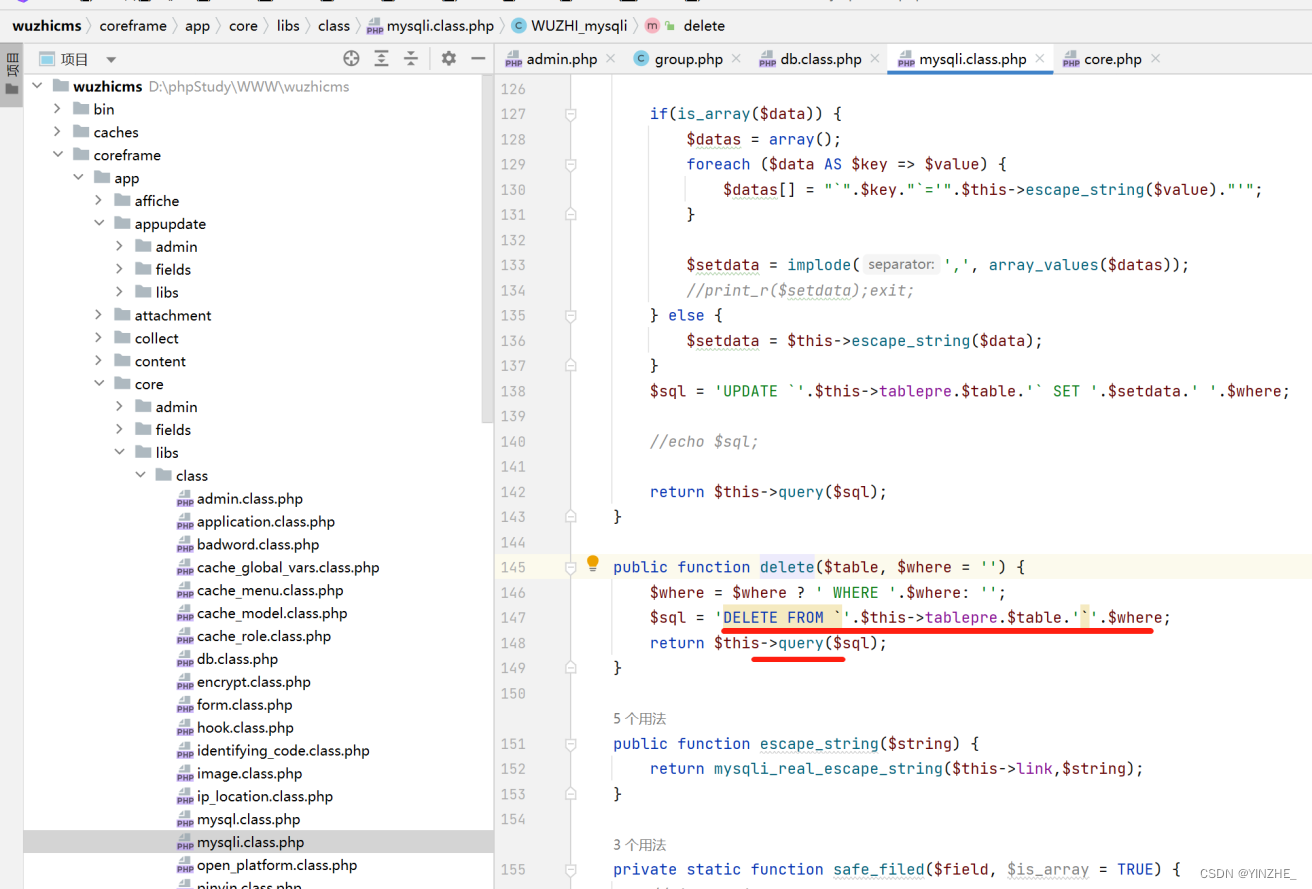This screenshot has height=889, width=1312.
Task: Expand the content folder
Action: (x=99, y=361)
